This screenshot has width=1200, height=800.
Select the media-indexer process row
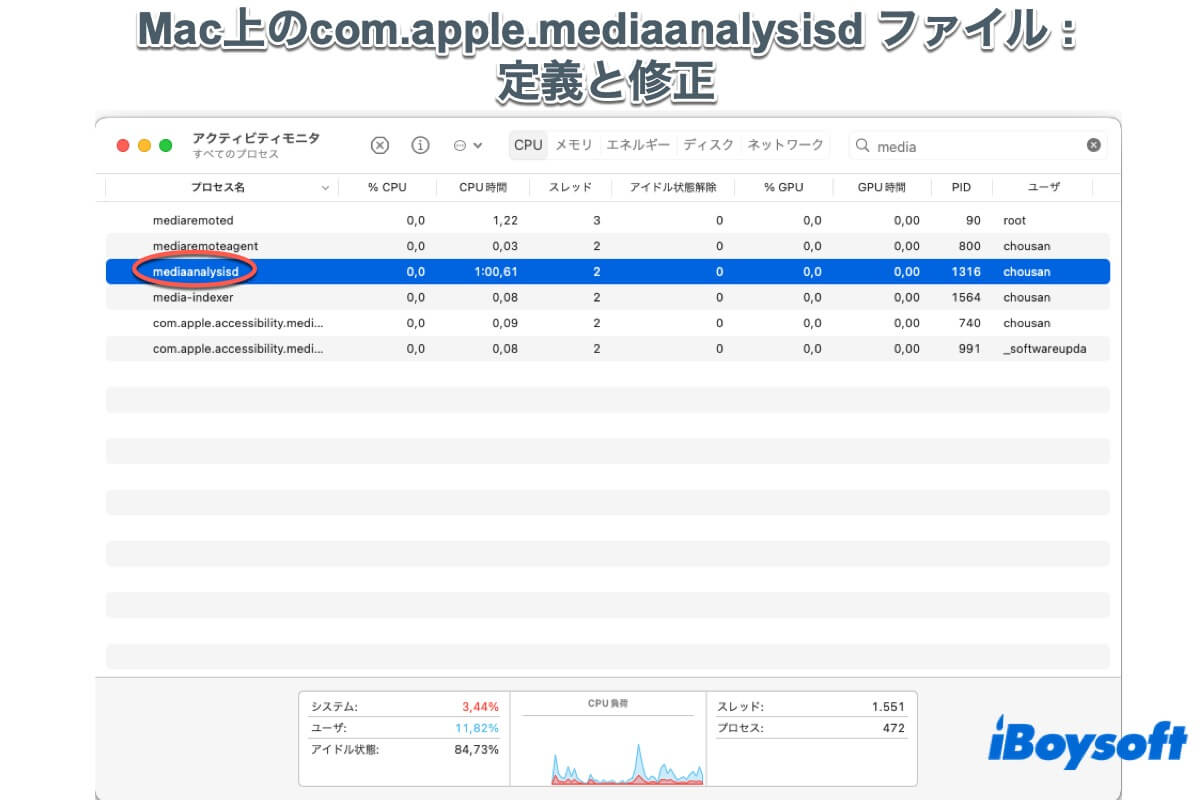[608, 297]
